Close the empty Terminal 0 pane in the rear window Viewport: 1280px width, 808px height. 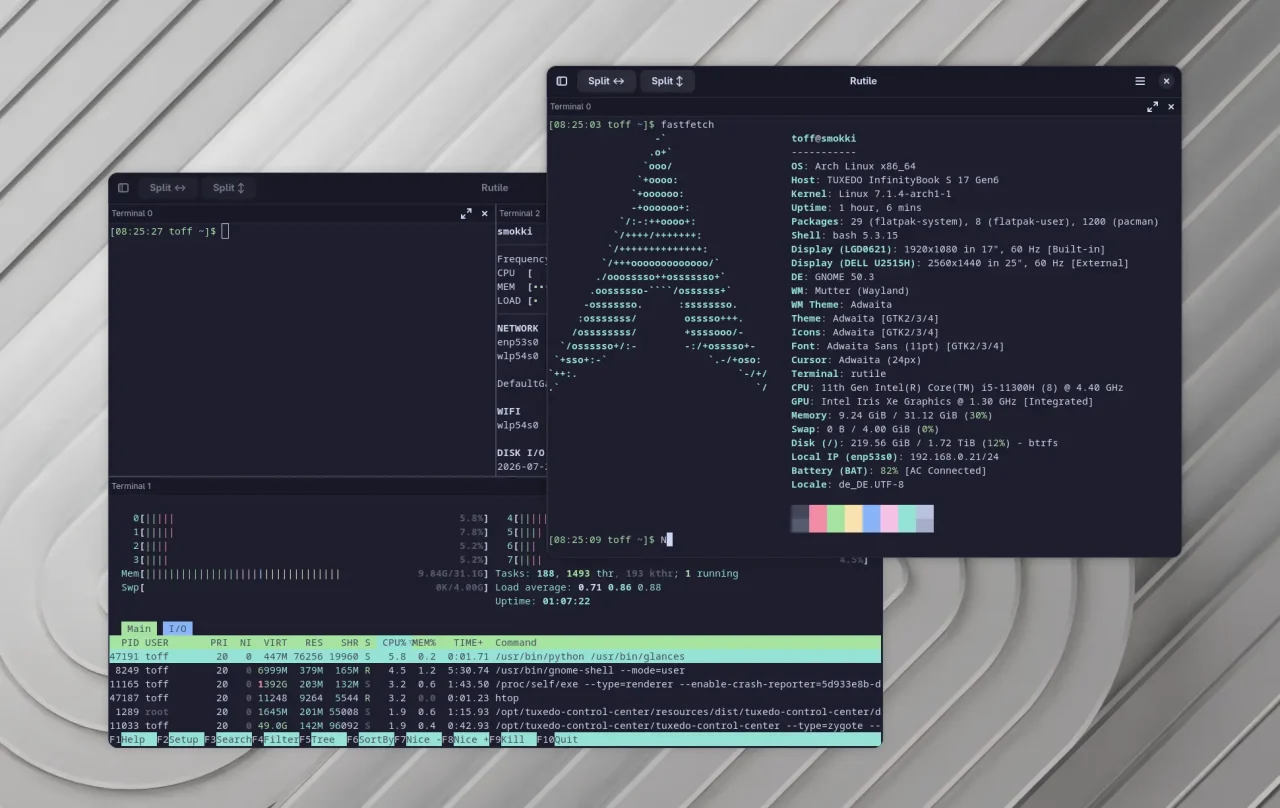click(x=485, y=213)
